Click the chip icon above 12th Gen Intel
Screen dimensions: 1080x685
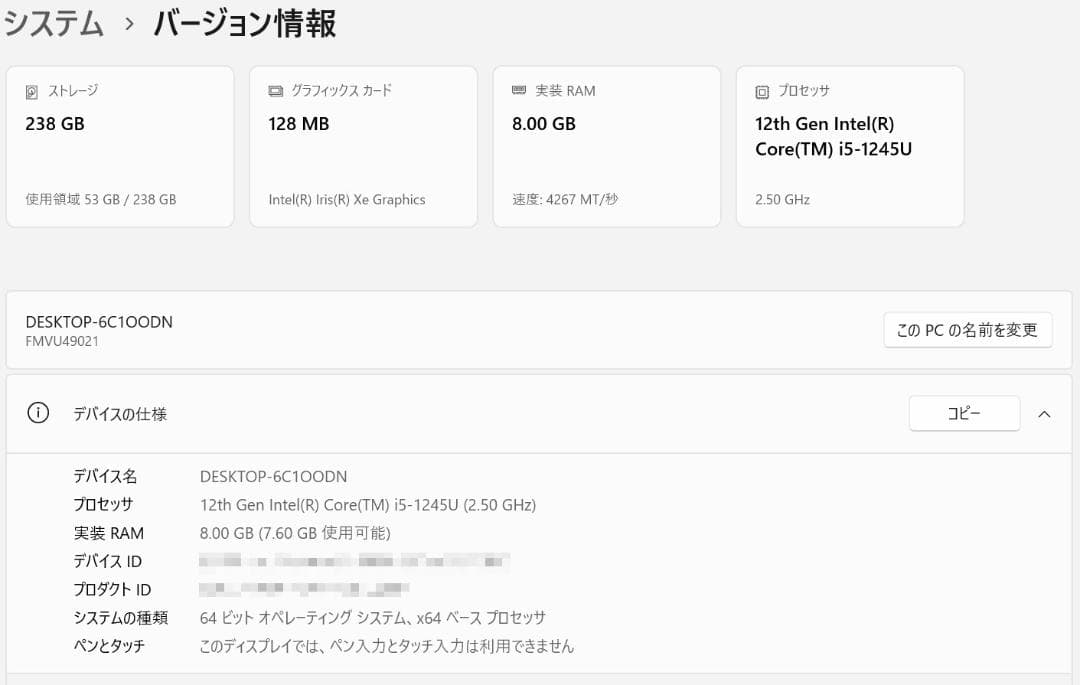point(761,90)
